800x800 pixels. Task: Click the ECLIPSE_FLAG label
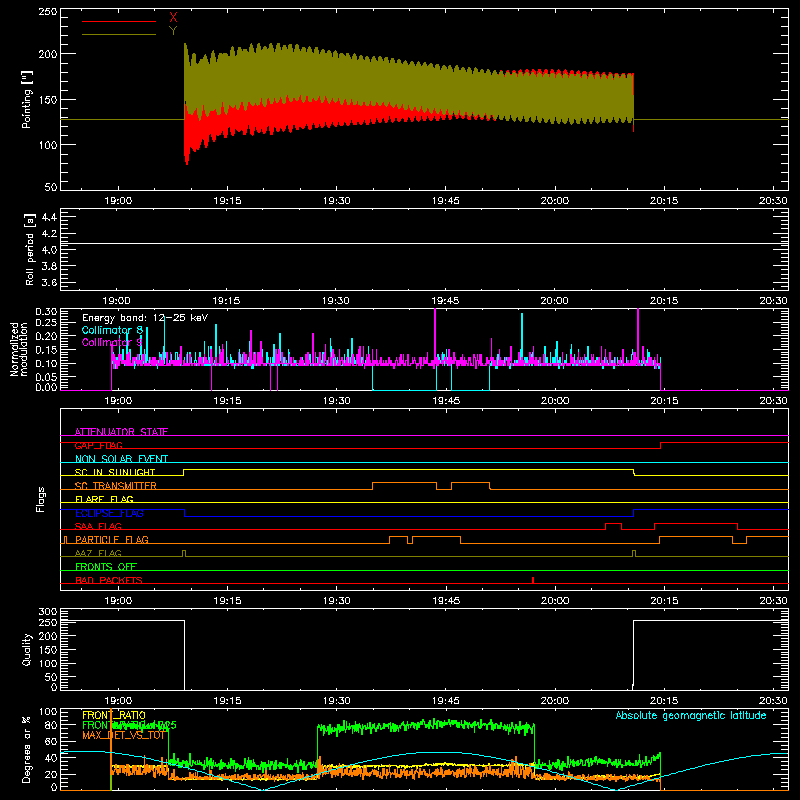click(109, 513)
